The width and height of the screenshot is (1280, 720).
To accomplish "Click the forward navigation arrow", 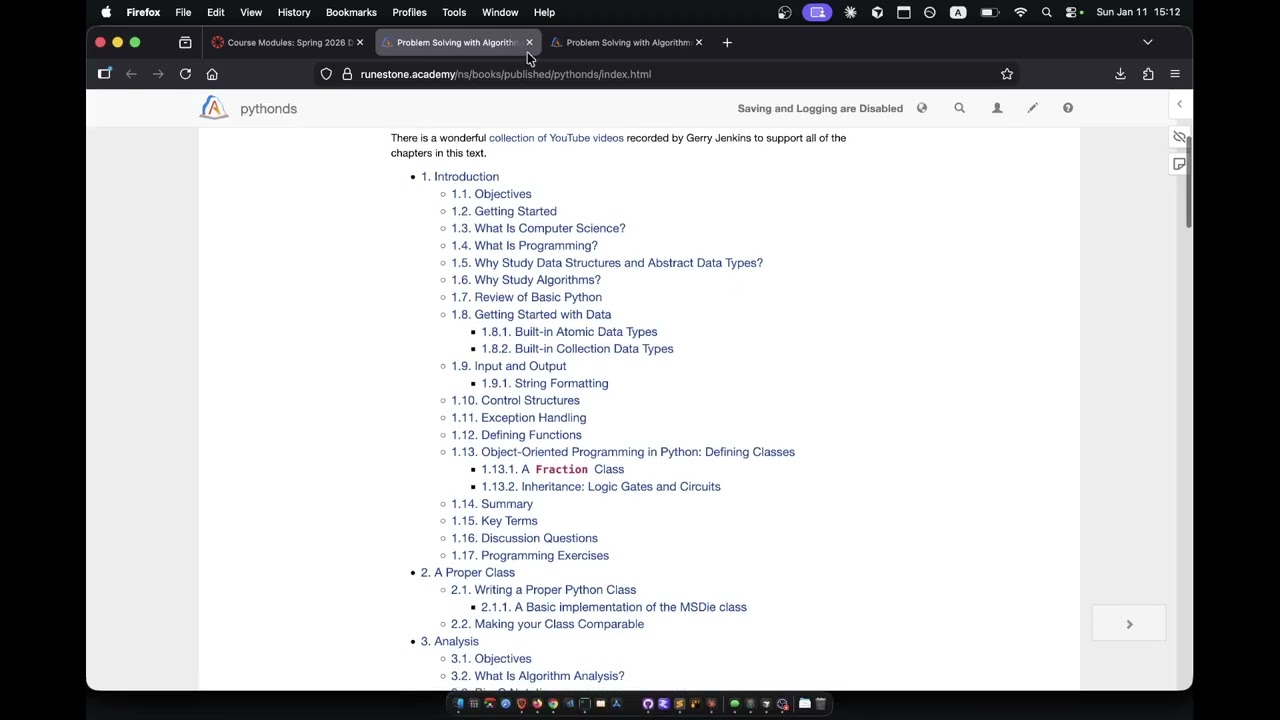I will [158, 74].
